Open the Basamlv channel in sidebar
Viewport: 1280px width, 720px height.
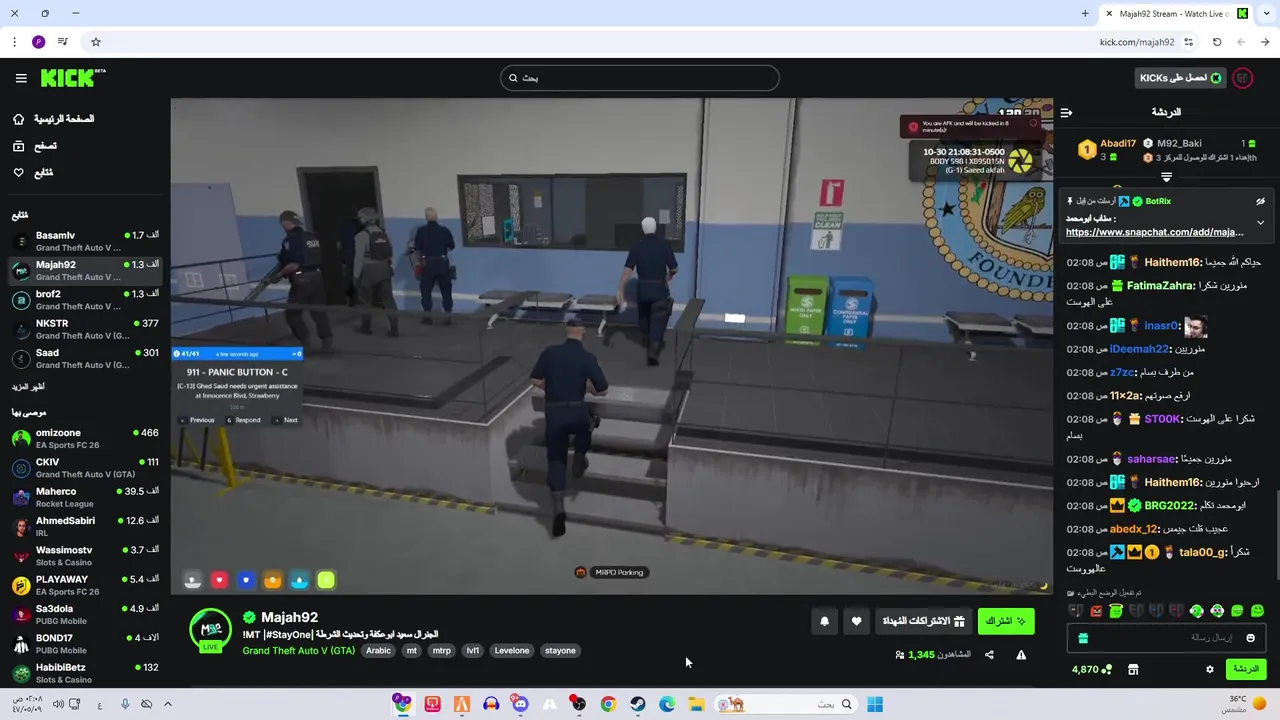[85, 241]
